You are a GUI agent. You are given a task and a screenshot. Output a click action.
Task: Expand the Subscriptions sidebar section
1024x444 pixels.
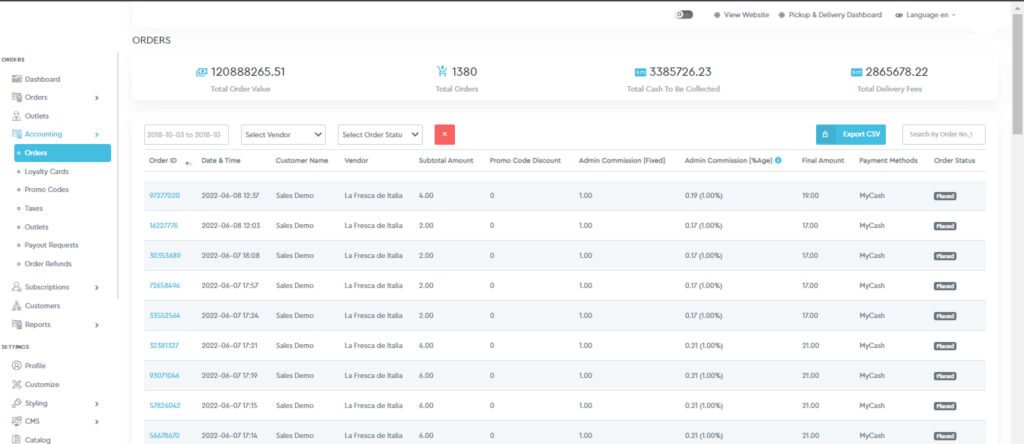pyautogui.click(x=96, y=287)
